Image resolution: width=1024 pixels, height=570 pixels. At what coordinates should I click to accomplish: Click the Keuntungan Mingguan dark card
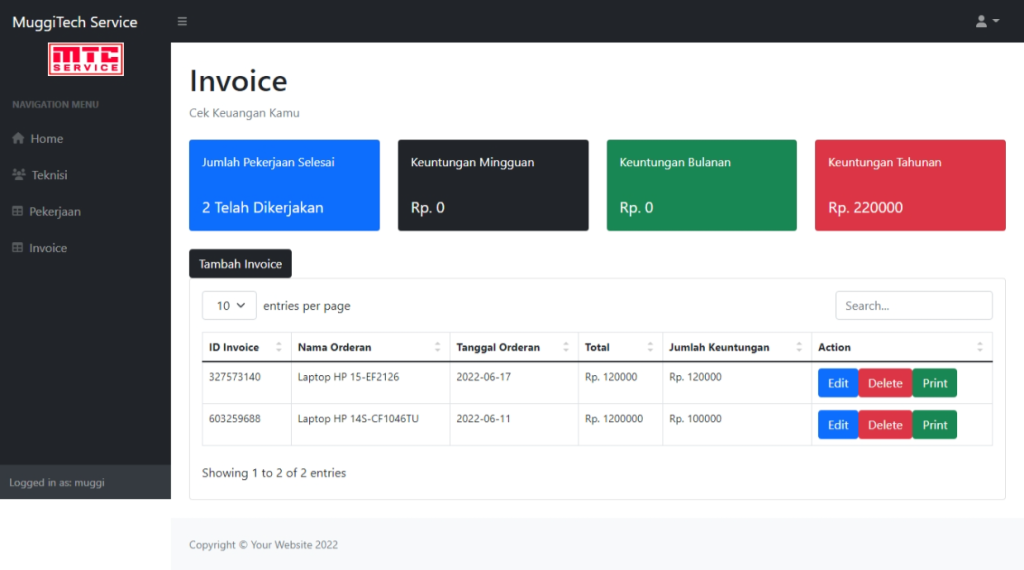tap(493, 185)
